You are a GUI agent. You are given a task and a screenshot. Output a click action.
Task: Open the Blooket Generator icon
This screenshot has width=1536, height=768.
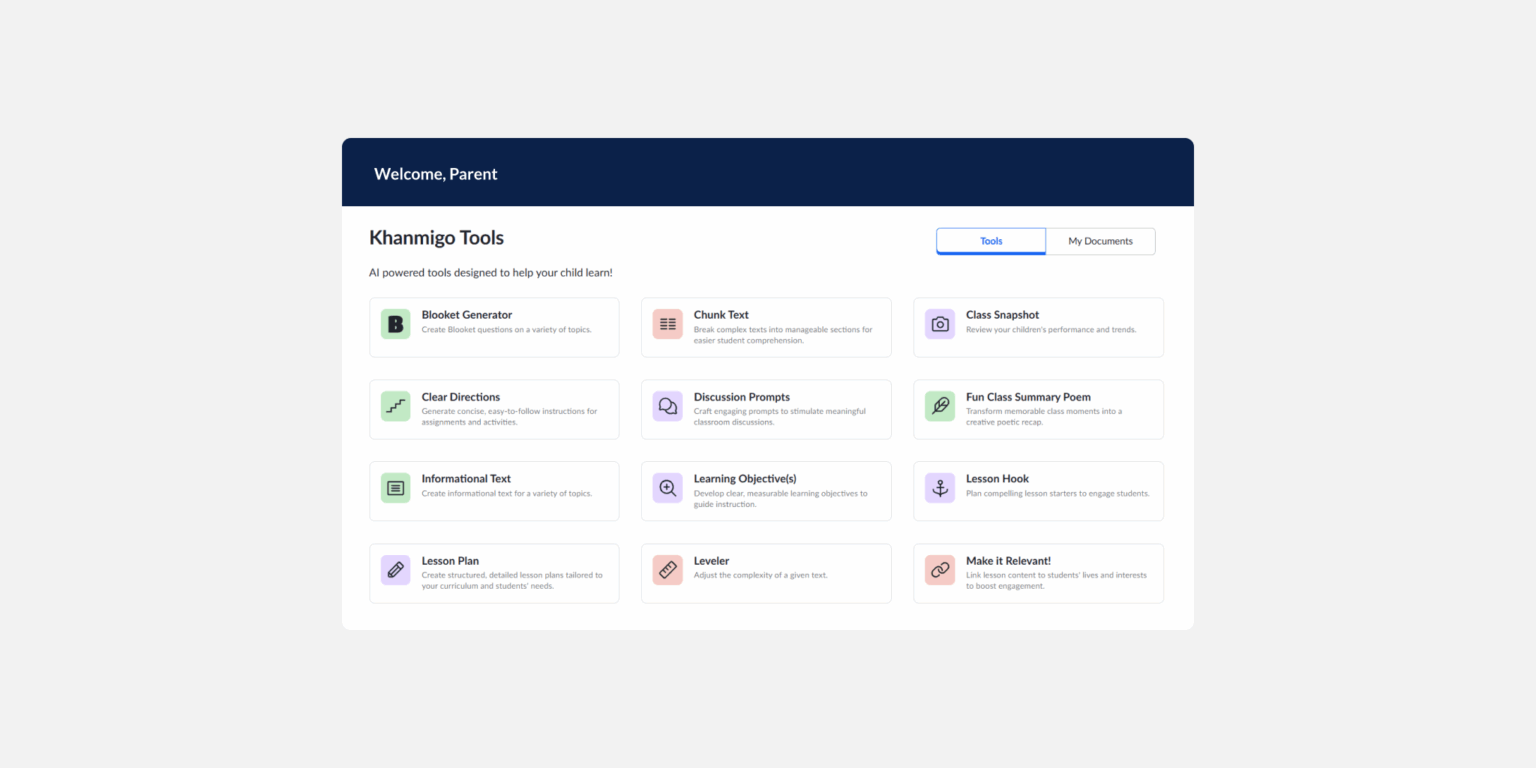(395, 324)
